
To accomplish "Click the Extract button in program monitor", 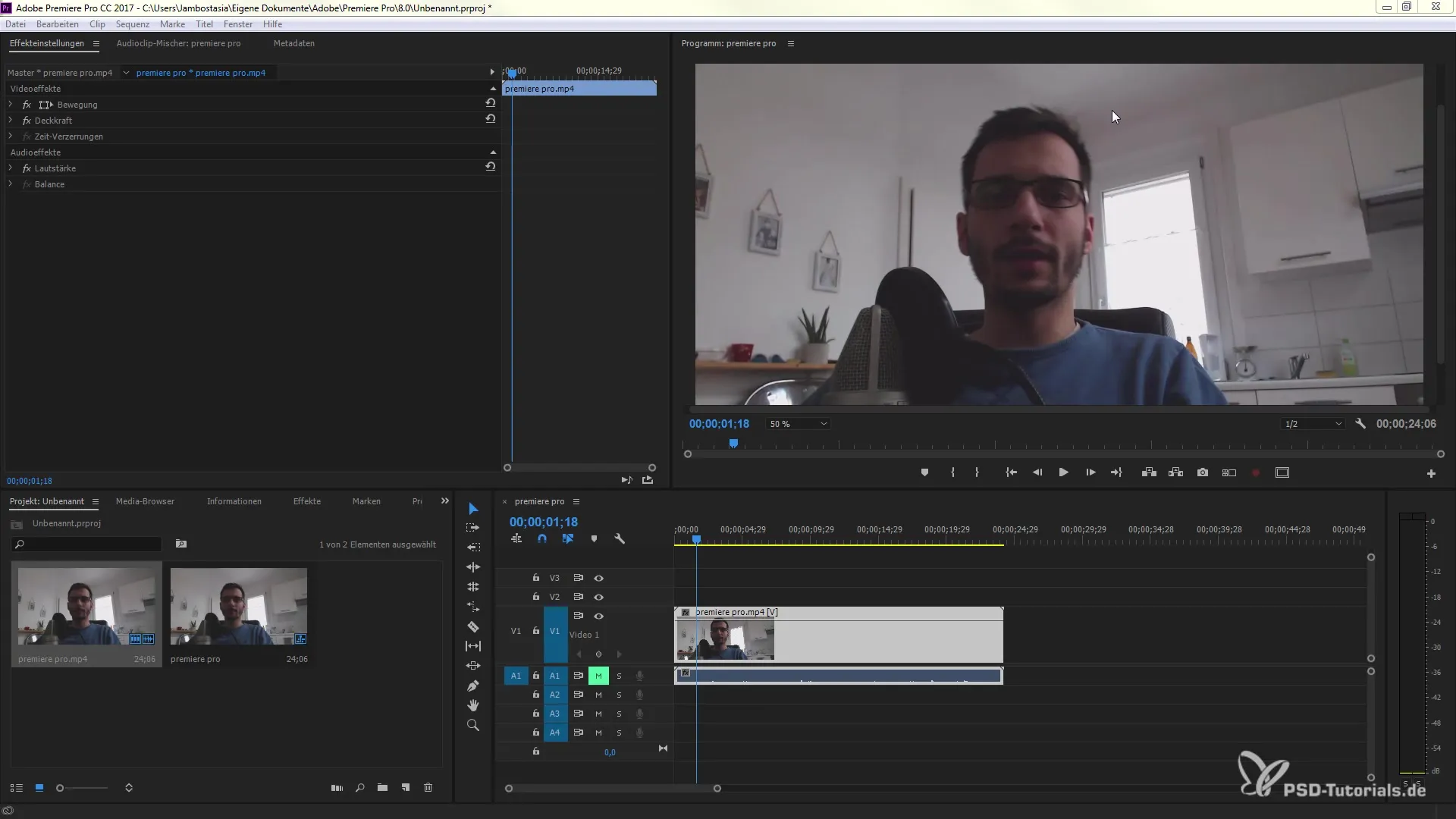I will [x=1176, y=472].
